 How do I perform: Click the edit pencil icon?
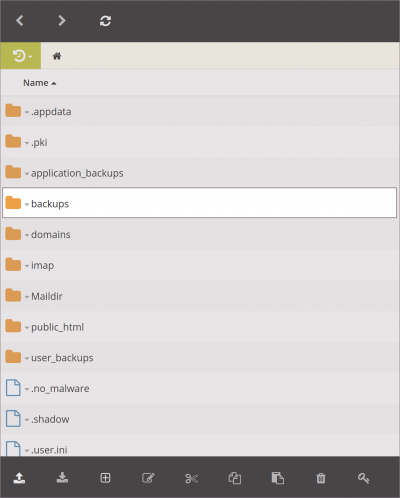(x=148, y=478)
